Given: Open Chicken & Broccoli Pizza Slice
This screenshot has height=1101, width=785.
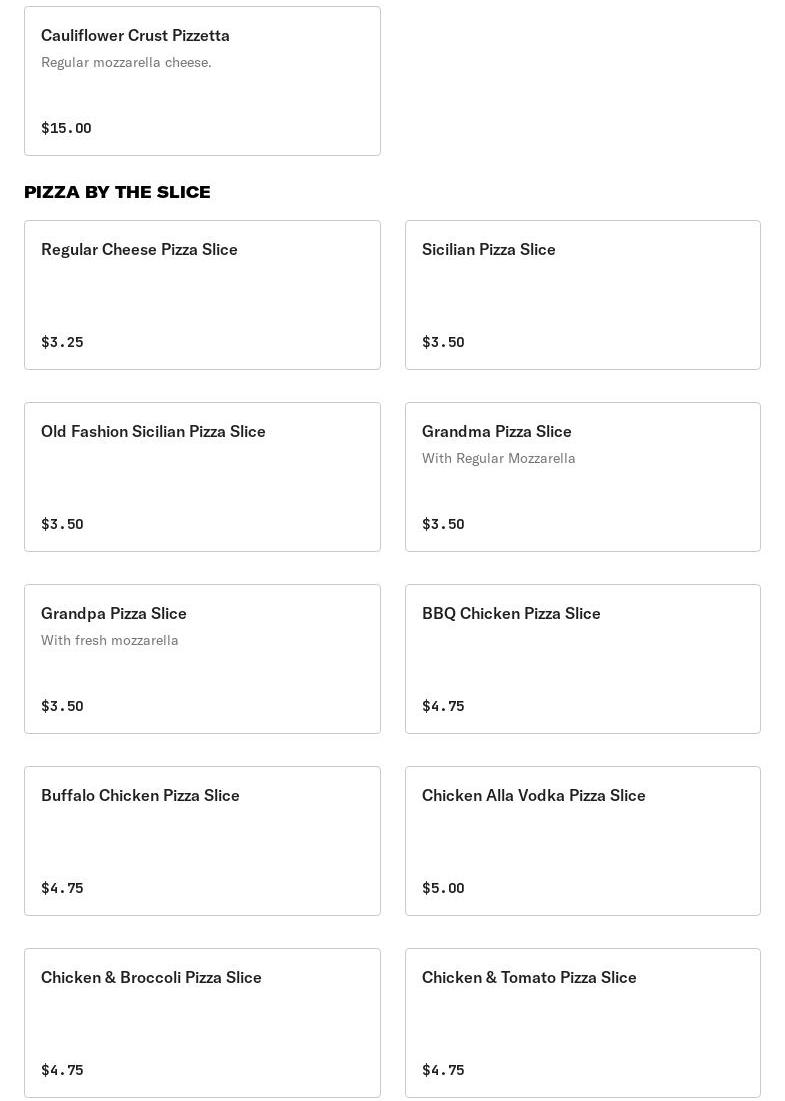Looking at the screenshot, I should [202, 1023].
